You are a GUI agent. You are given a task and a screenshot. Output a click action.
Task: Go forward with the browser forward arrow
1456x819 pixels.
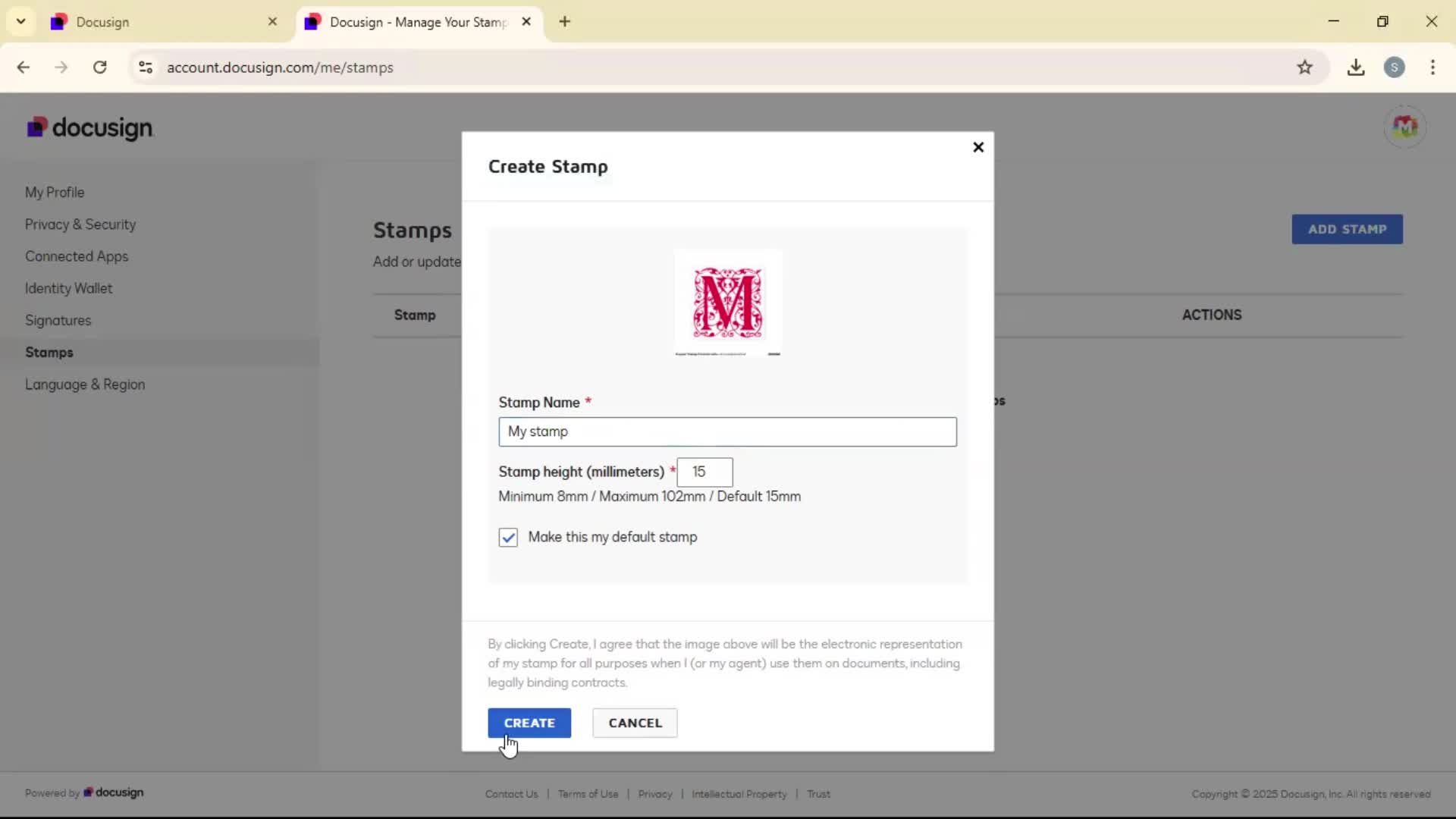click(x=61, y=67)
